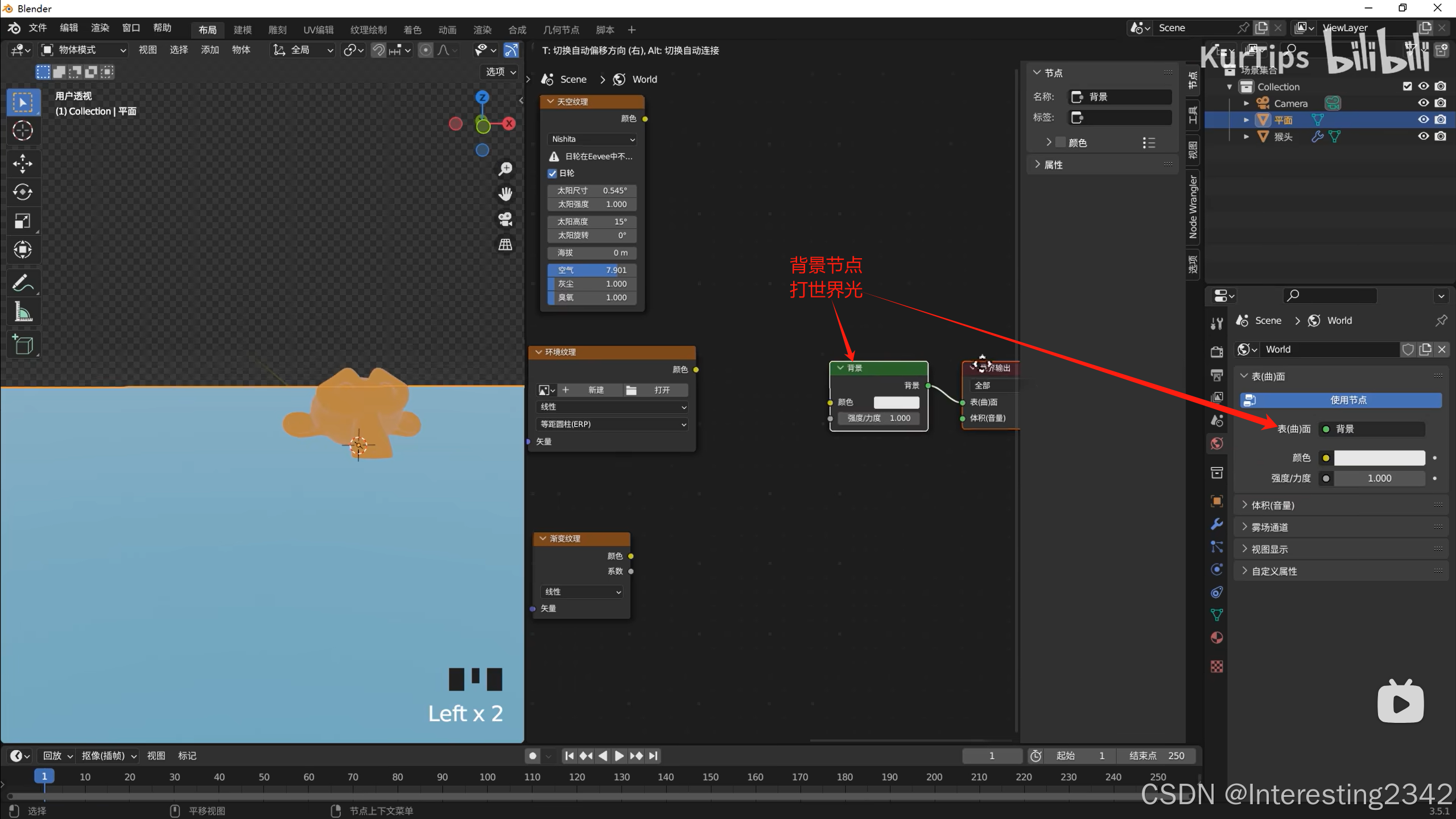1456x819 pixels.
Task: Choose the Annotate pencil tool
Action: click(23, 283)
